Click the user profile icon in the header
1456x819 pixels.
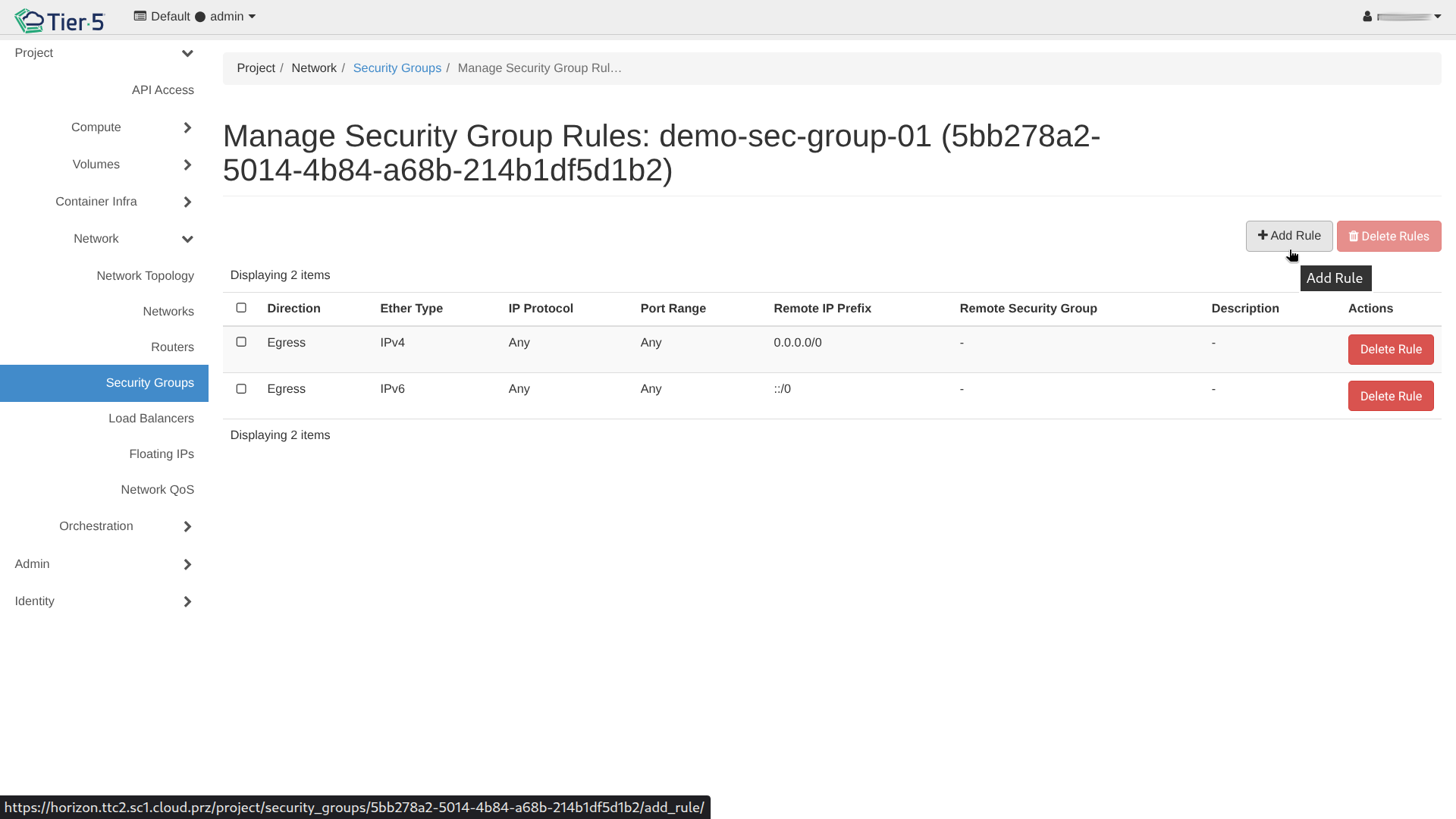1367,17
